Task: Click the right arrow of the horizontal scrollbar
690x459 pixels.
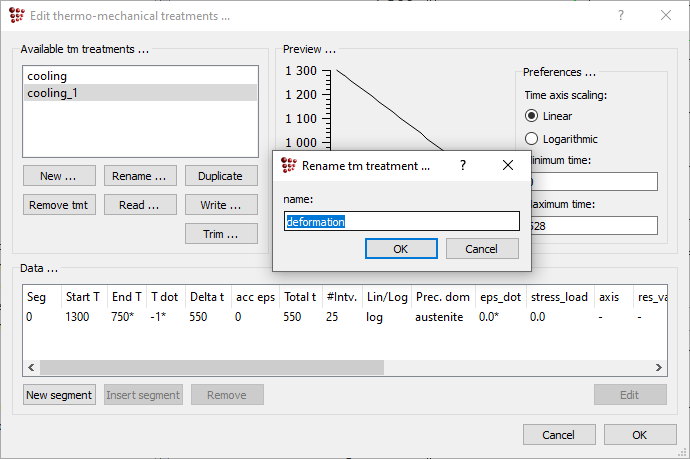Action: [659, 367]
